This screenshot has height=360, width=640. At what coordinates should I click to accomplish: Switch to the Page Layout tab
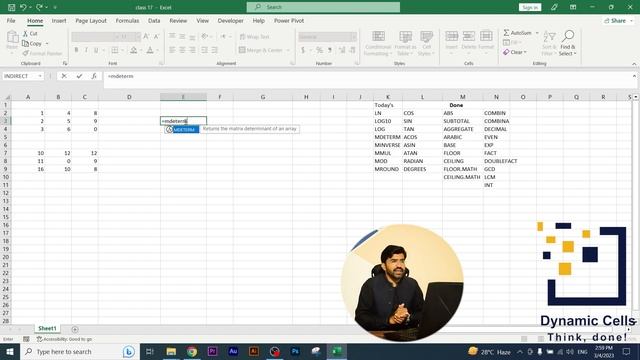91,20
